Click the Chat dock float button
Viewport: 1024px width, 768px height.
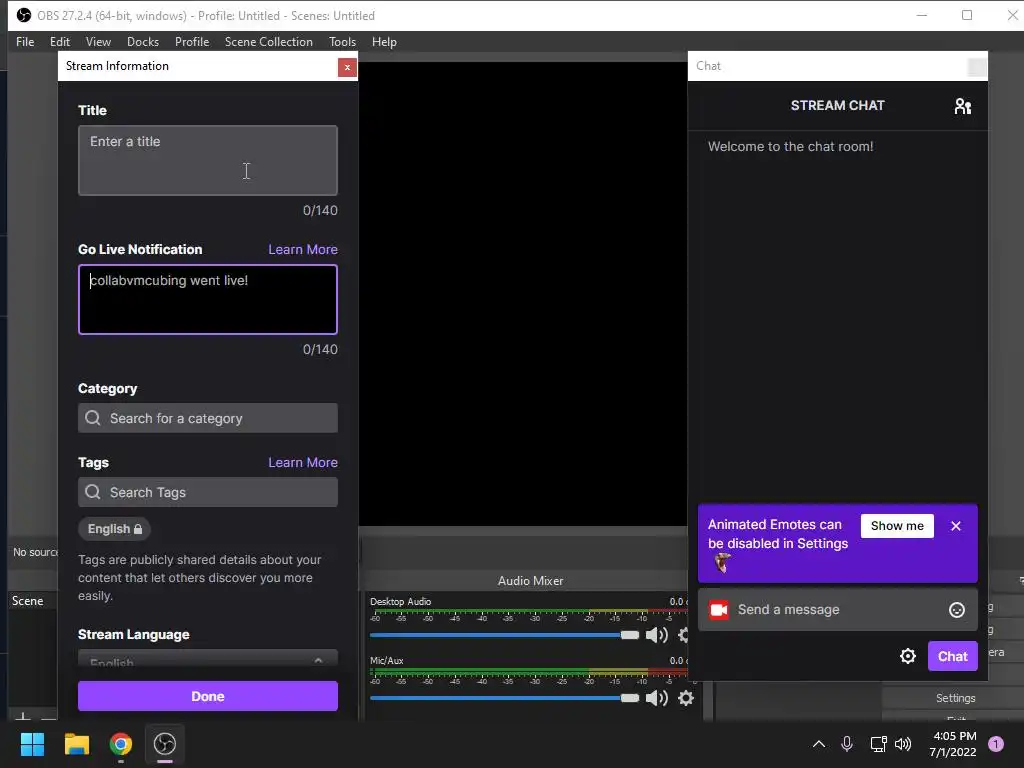[x=977, y=67]
